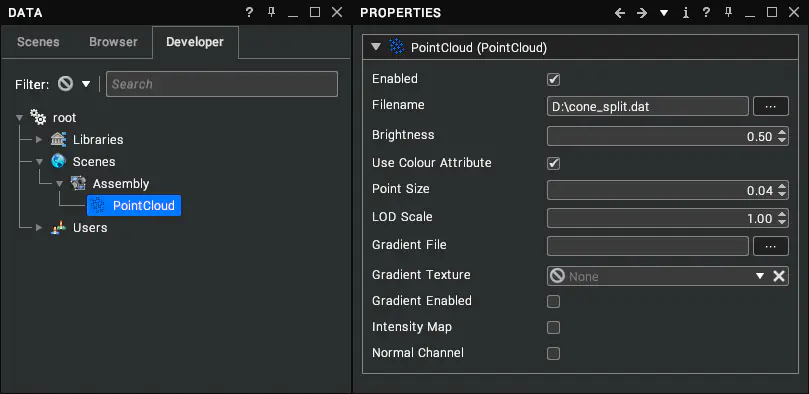Click the PointCloud icon in the tree
The height and width of the screenshot is (394, 809).
pyautogui.click(x=98, y=205)
